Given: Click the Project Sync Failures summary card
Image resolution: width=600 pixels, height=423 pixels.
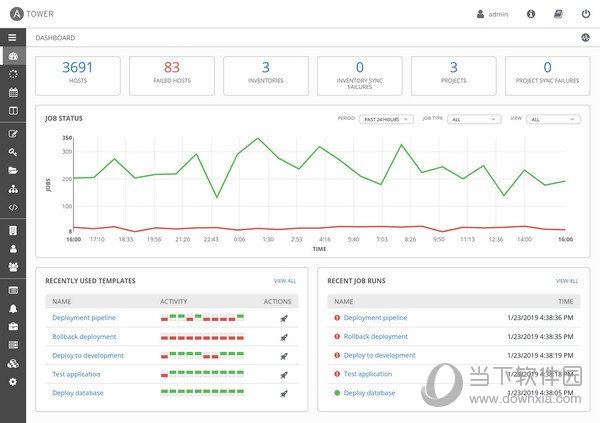Looking at the screenshot, I should point(548,76).
